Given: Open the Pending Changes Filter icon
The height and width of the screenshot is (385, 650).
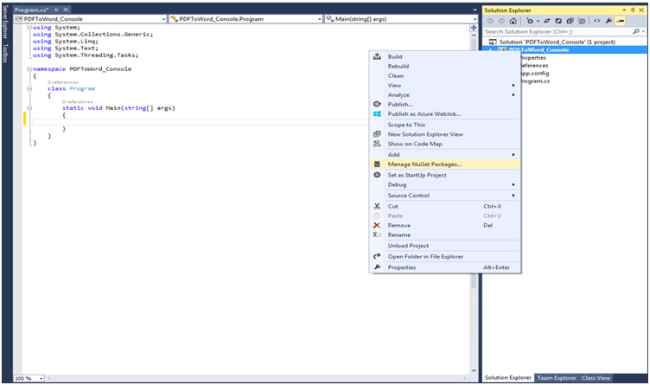Looking at the screenshot, I should (531, 21).
